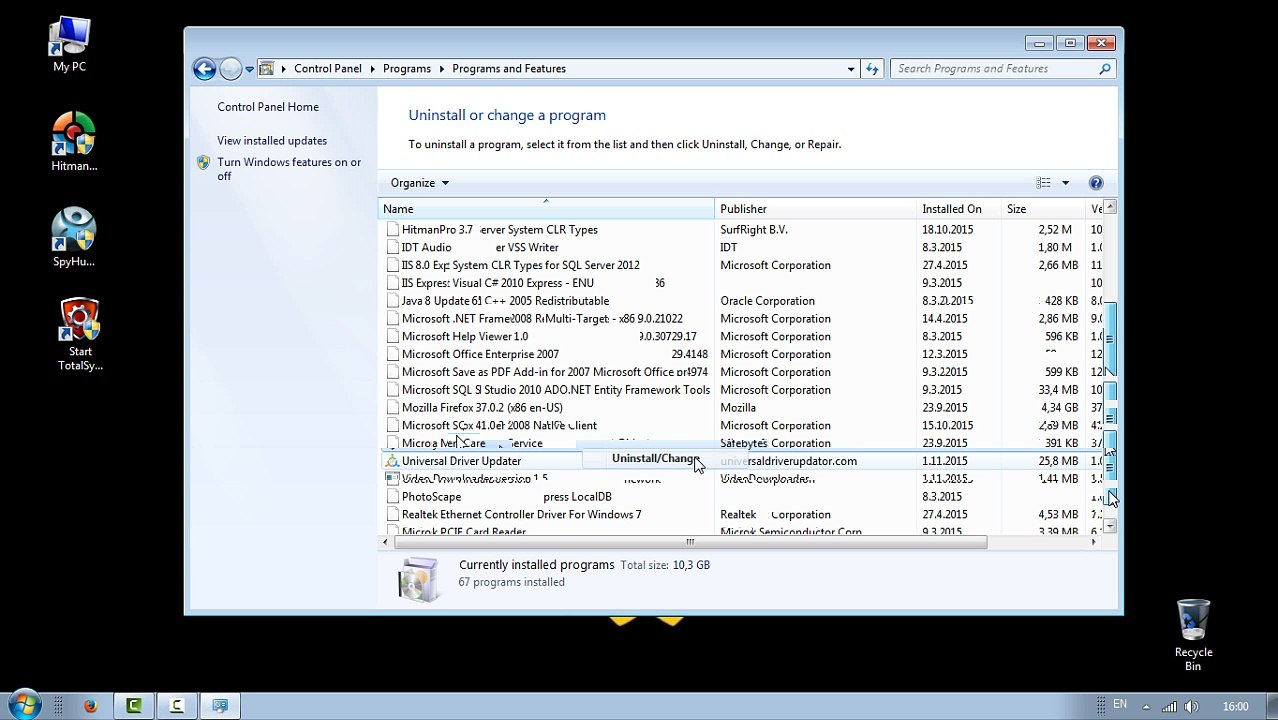Click Programs and Features breadcrumb segment
Viewport: 1278px width, 720px height.
(509, 69)
